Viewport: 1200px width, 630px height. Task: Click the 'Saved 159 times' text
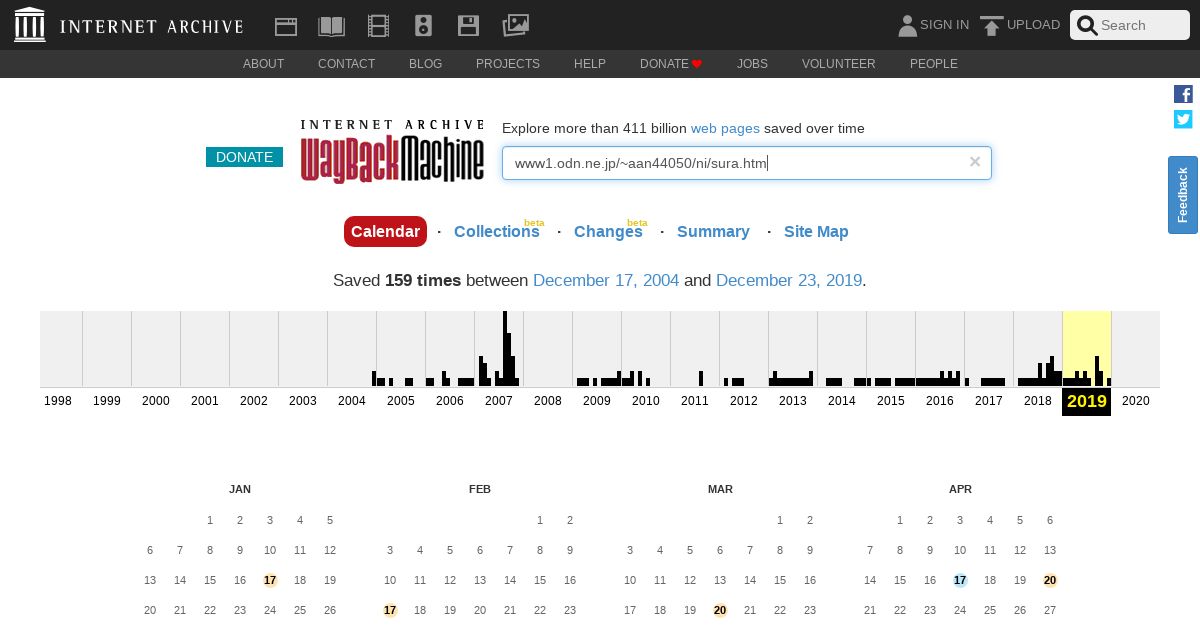click(397, 280)
